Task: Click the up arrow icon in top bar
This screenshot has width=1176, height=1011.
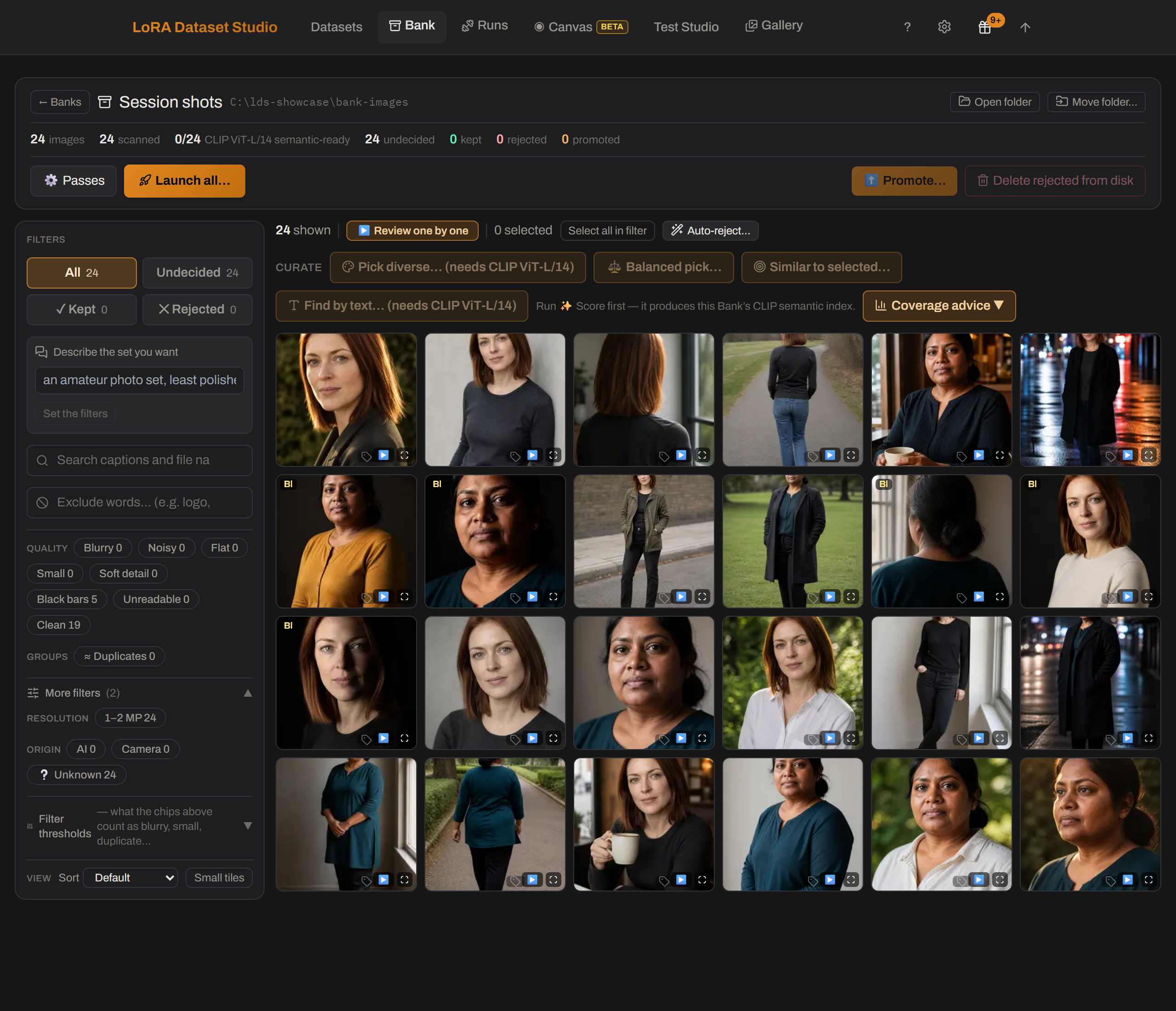Action: pos(1024,27)
